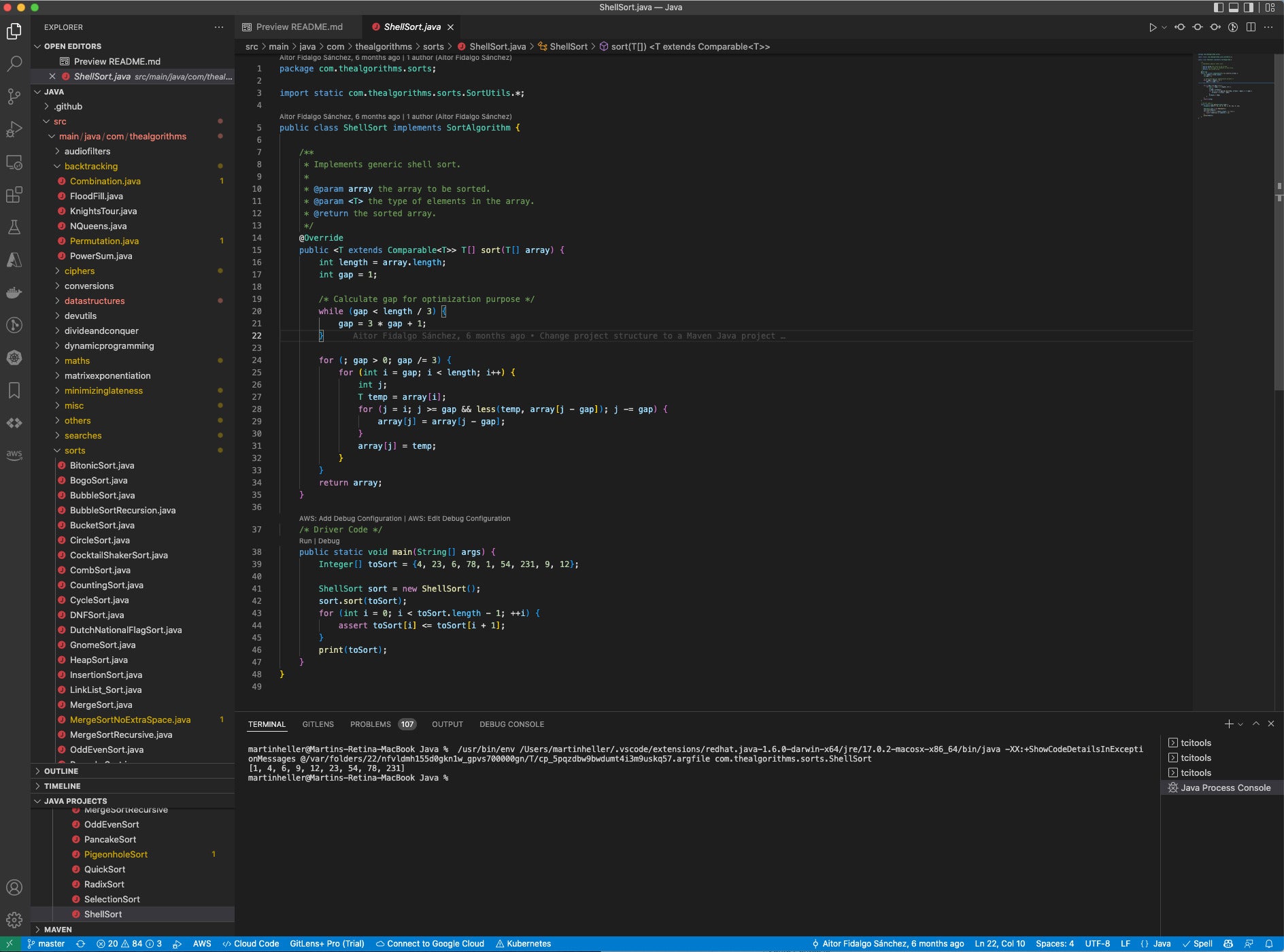
Task: Expand the ciphers folder
Action: tap(79, 271)
